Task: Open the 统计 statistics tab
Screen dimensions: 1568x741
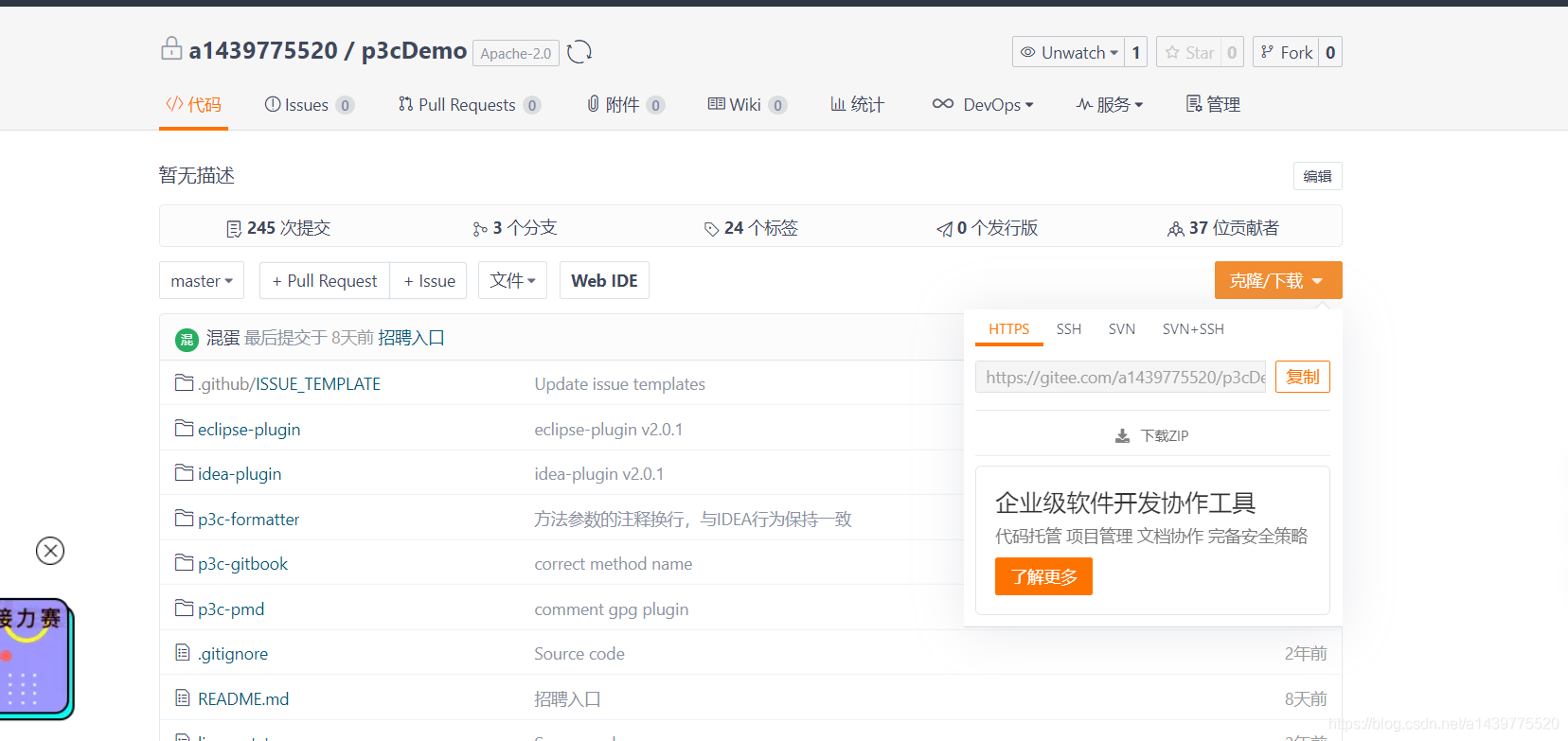Action: (857, 105)
